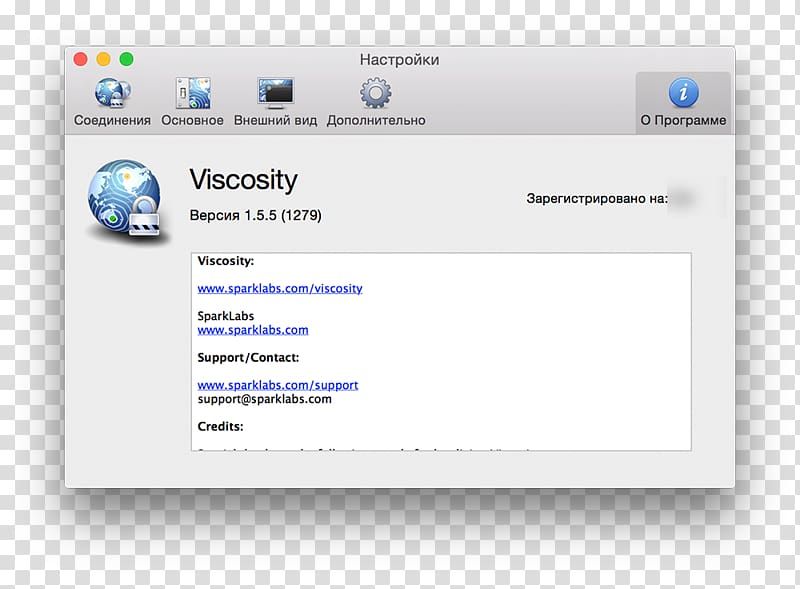The image size is (800, 589).
Task: Minimize the window using the yellow button
Action: click(x=103, y=60)
